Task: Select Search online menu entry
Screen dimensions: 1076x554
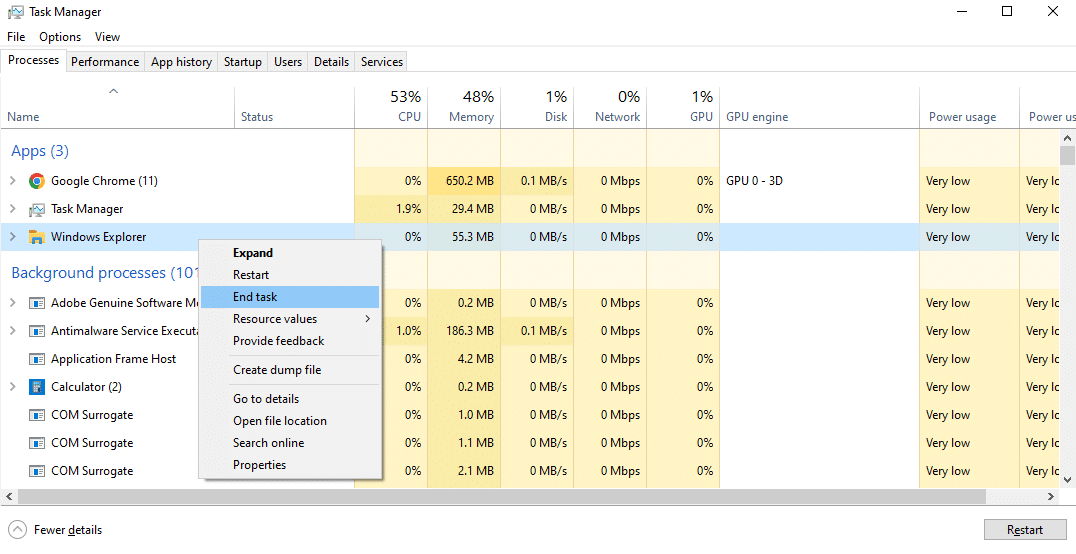Action: pyautogui.click(x=290, y=443)
